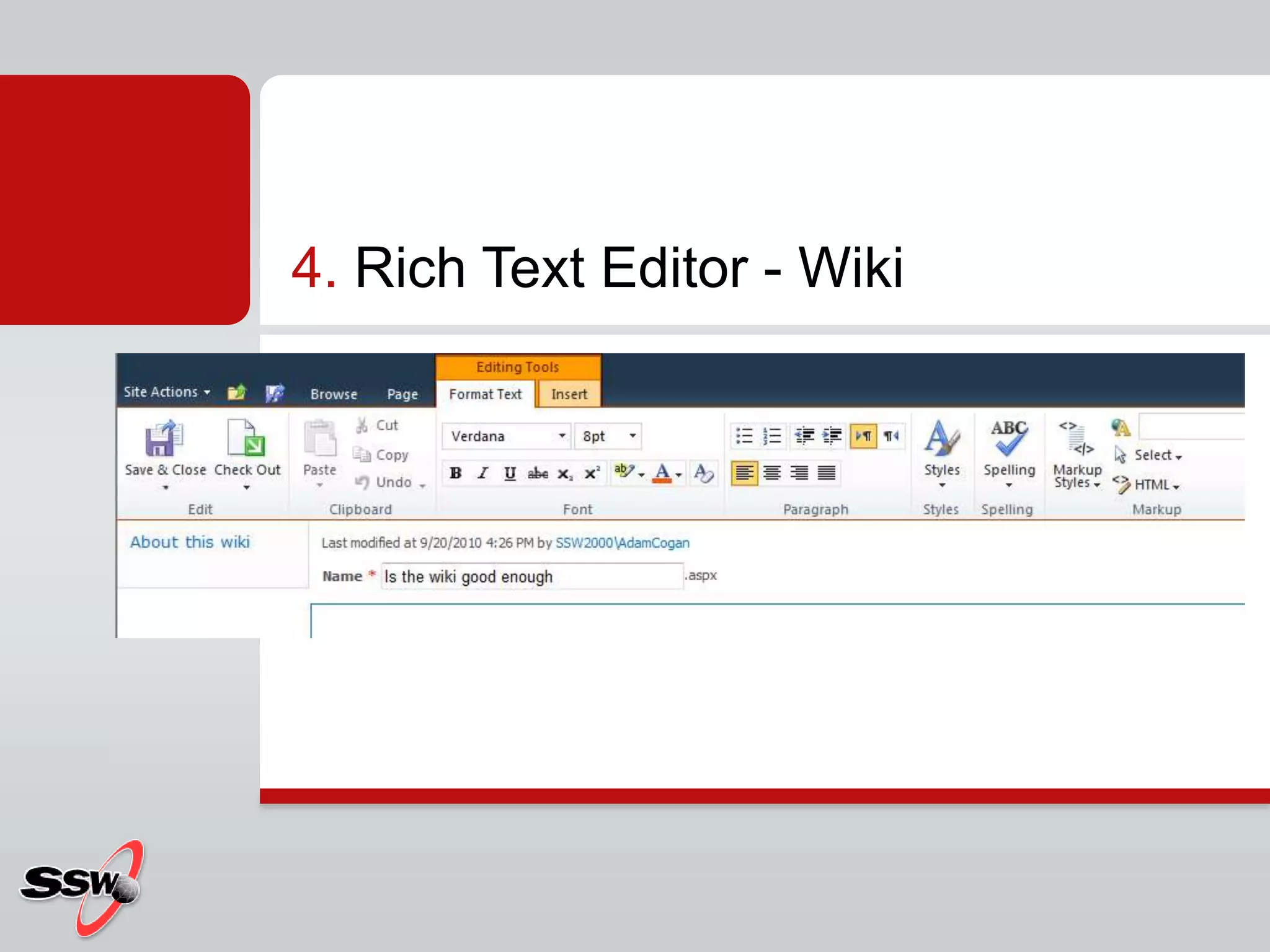Image resolution: width=1270 pixels, height=952 pixels.
Task: Expand the Undo dropdown arrow
Action: [x=422, y=485]
